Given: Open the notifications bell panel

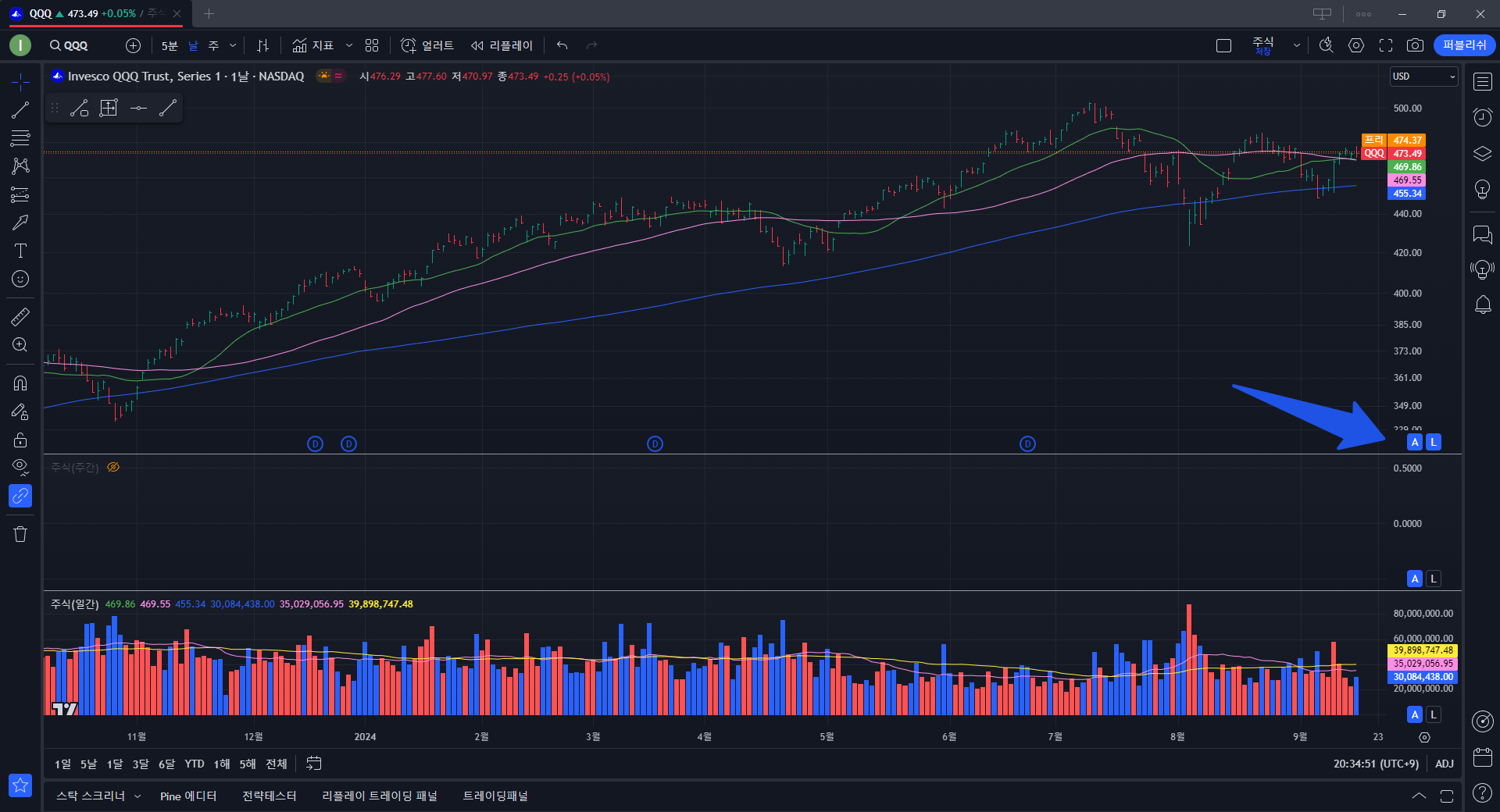Looking at the screenshot, I should pos(1483,305).
